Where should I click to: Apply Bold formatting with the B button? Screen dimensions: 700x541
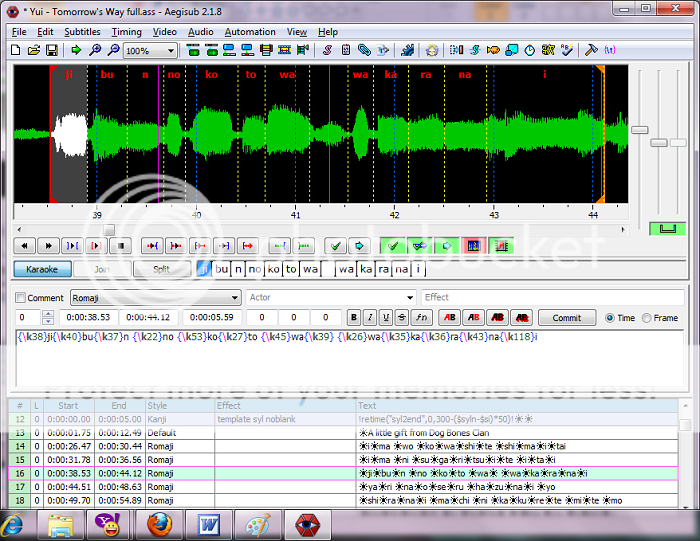[x=353, y=318]
